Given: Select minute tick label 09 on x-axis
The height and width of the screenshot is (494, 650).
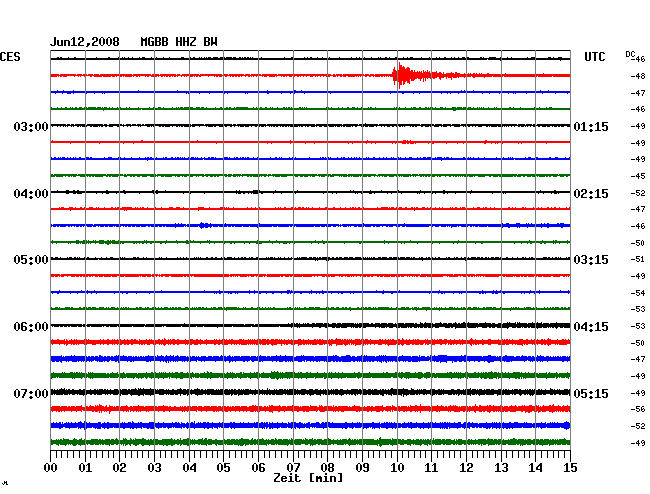Looking at the screenshot, I should [x=362, y=467].
